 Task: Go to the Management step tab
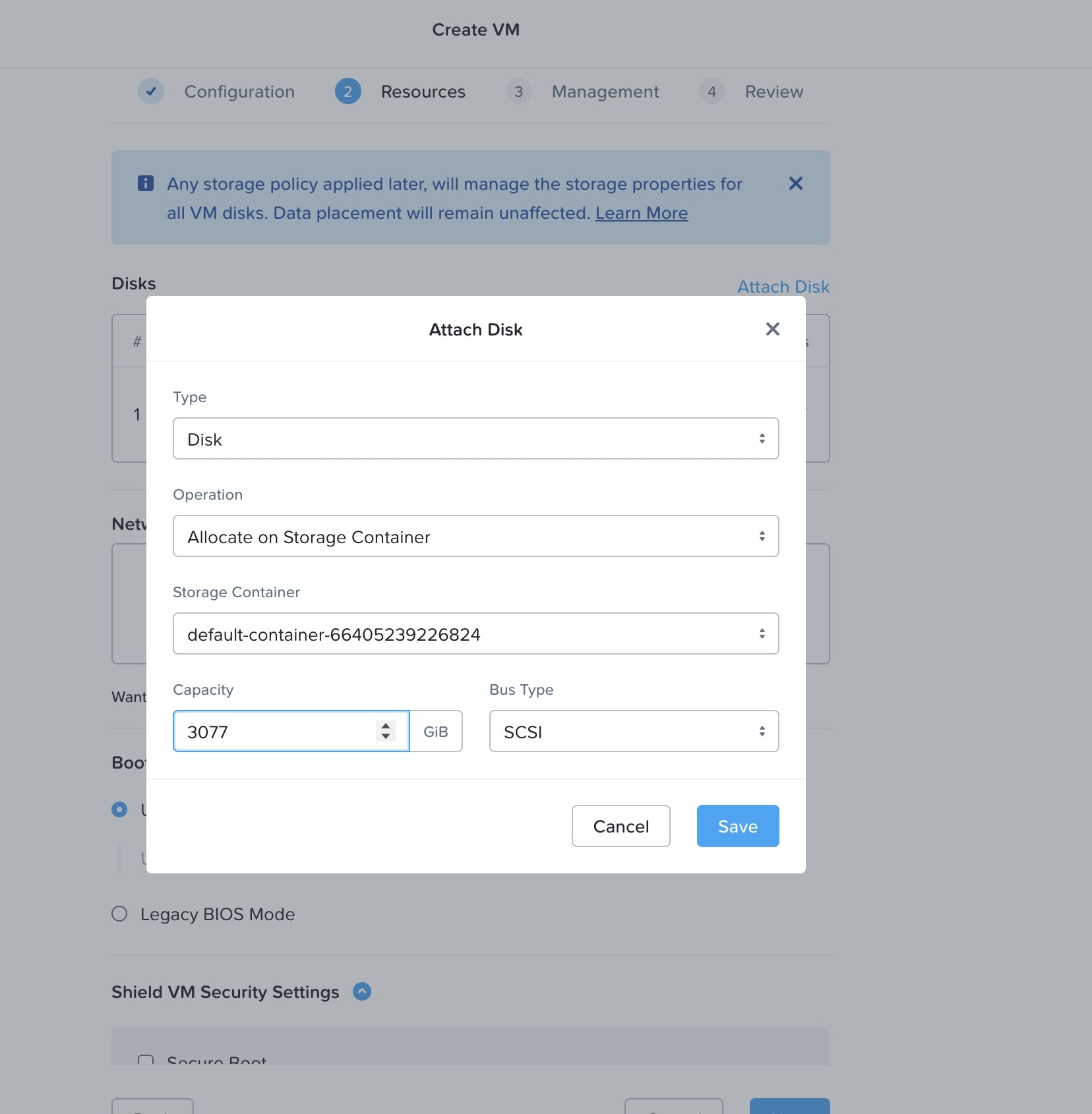tap(605, 92)
